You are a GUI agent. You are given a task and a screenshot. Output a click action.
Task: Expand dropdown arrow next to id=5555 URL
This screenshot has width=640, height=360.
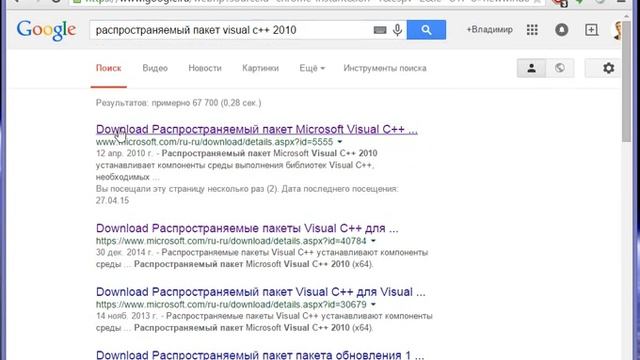pos(340,142)
